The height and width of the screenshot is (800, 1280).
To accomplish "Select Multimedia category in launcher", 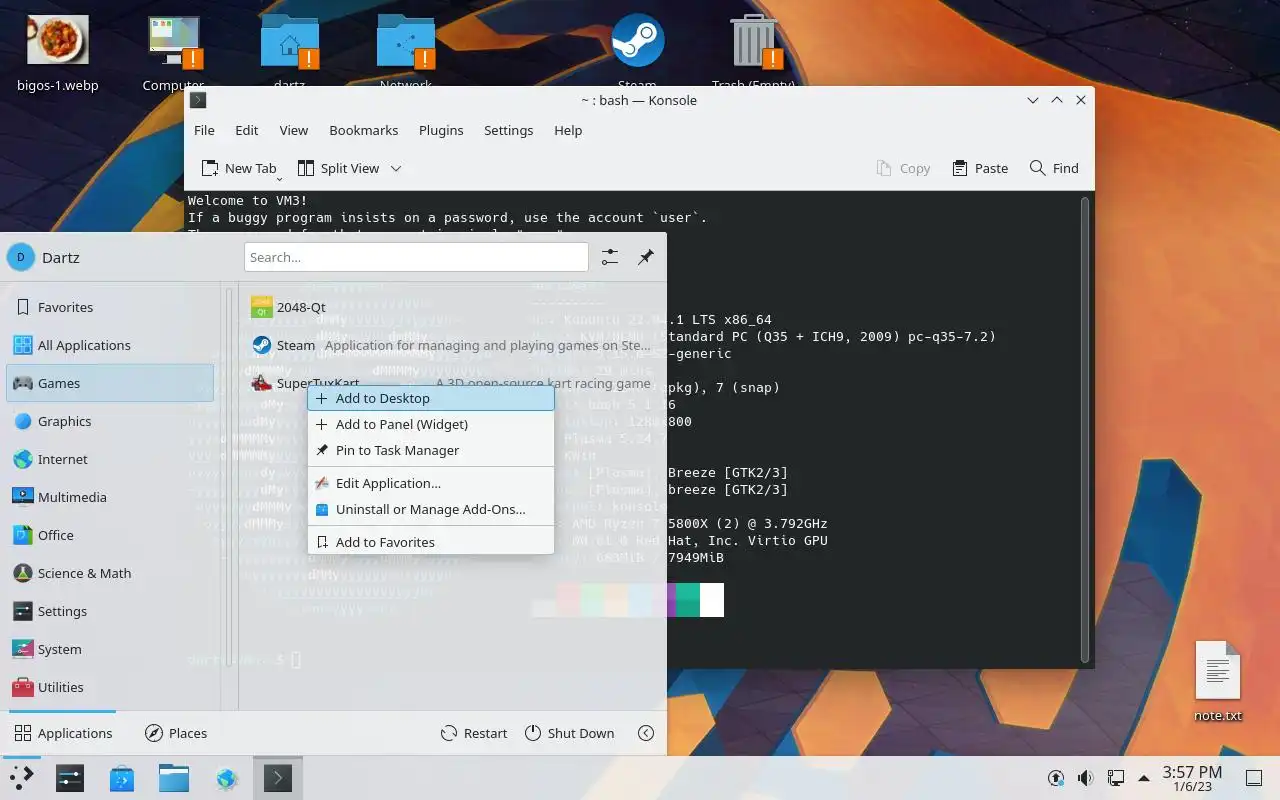I will tap(110, 497).
